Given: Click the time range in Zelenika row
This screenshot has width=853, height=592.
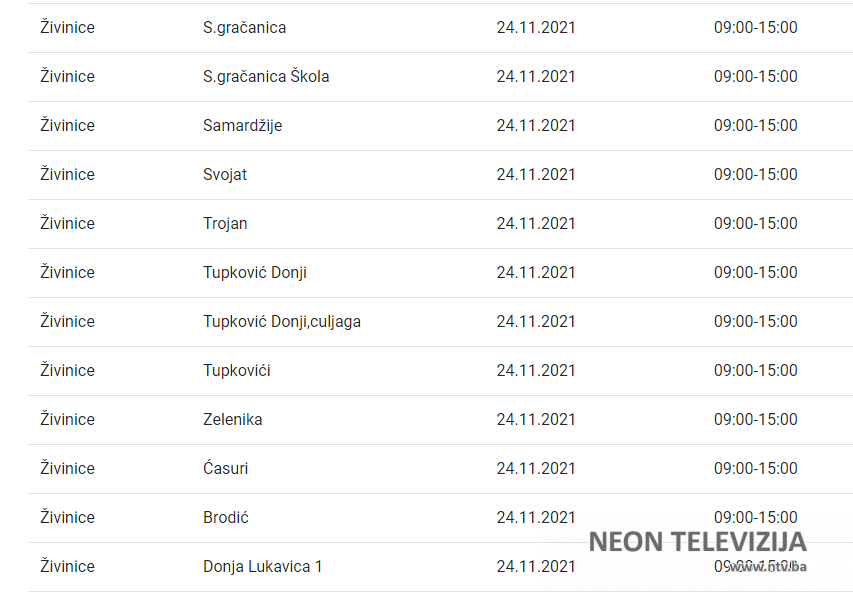Looking at the screenshot, I should [x=755, y=420].
